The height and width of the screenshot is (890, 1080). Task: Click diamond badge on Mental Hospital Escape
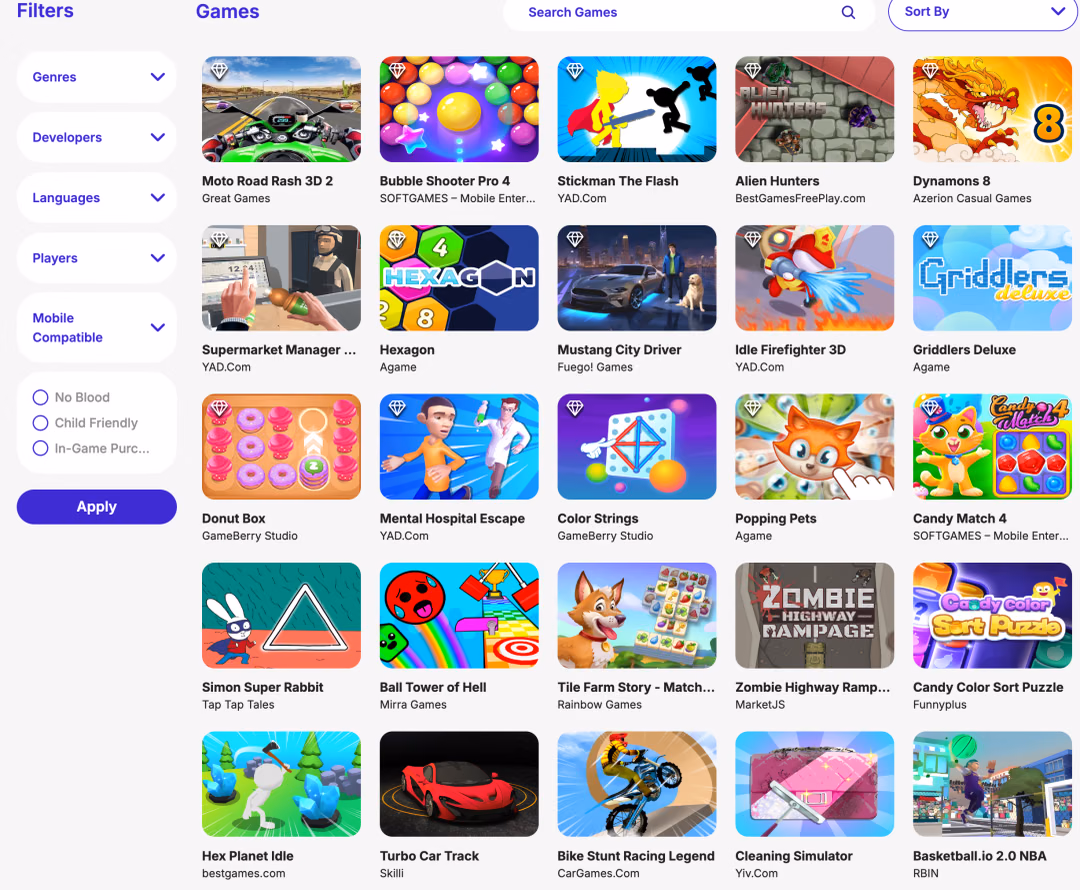click(397, 408)
